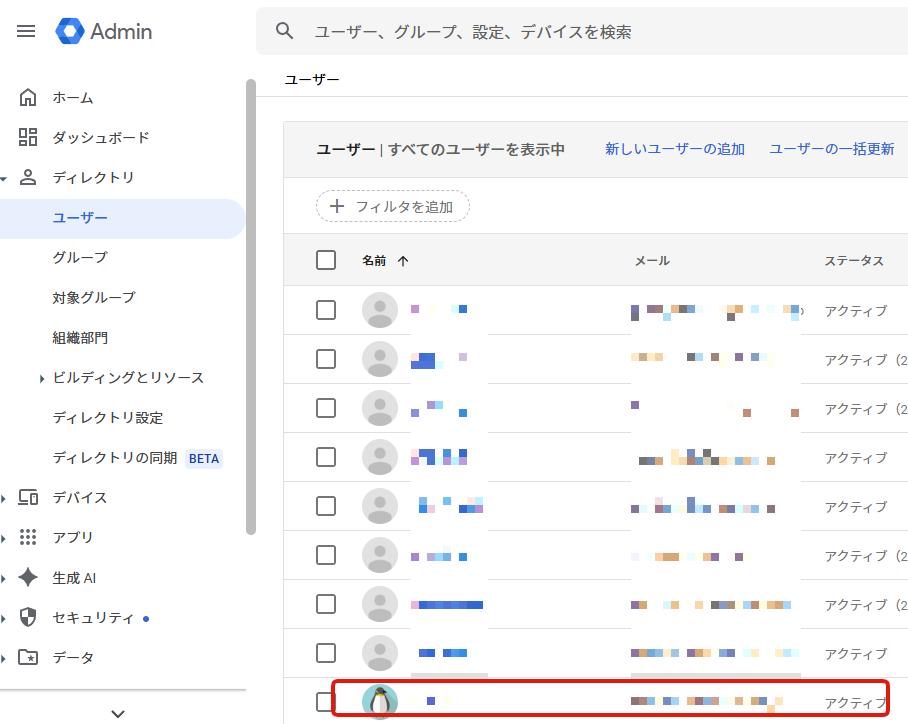Click the セキュリティ shield icon
Viewport: 908px width, 724px height.
(28, 617)
